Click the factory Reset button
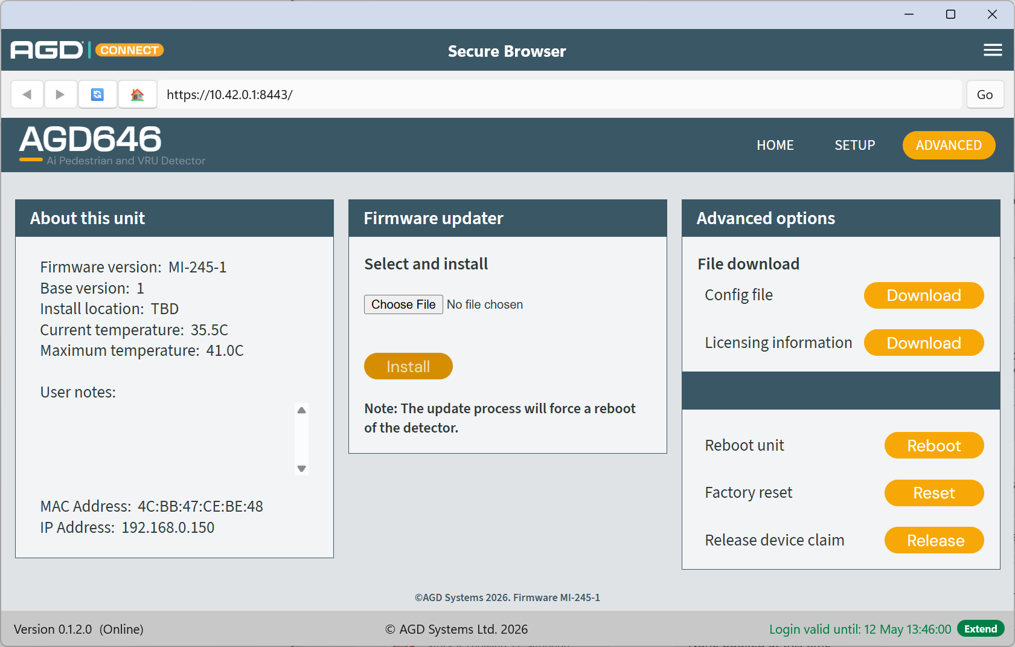This screenshot has height=647, width=1015. click(934, 493)
